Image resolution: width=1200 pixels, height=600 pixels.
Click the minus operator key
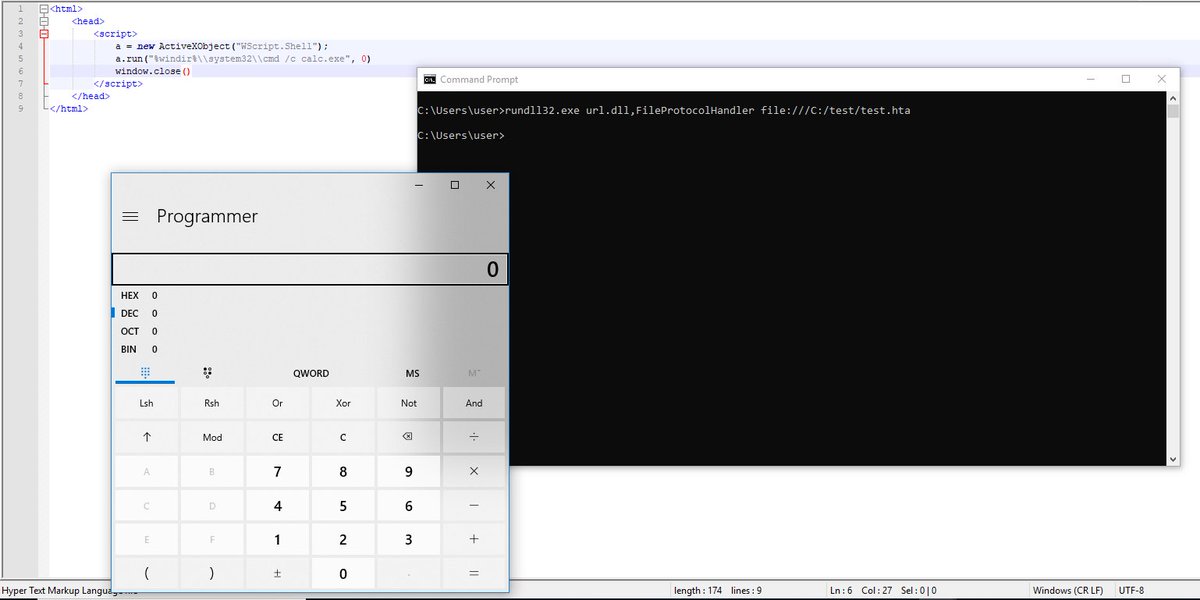click(x=474, y=506)
